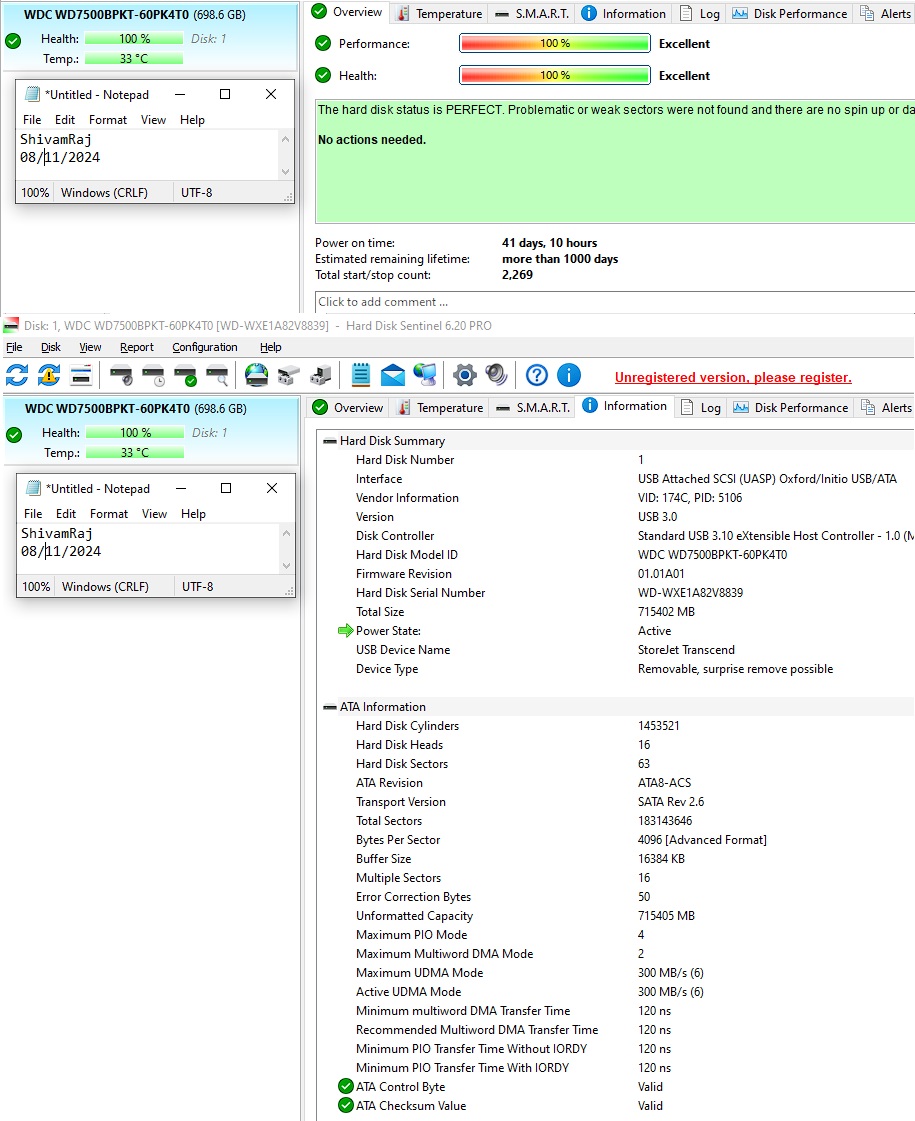Click the disk test icon with clock
The height and width of the screenshot is (1121, 915).
(153, 375)
